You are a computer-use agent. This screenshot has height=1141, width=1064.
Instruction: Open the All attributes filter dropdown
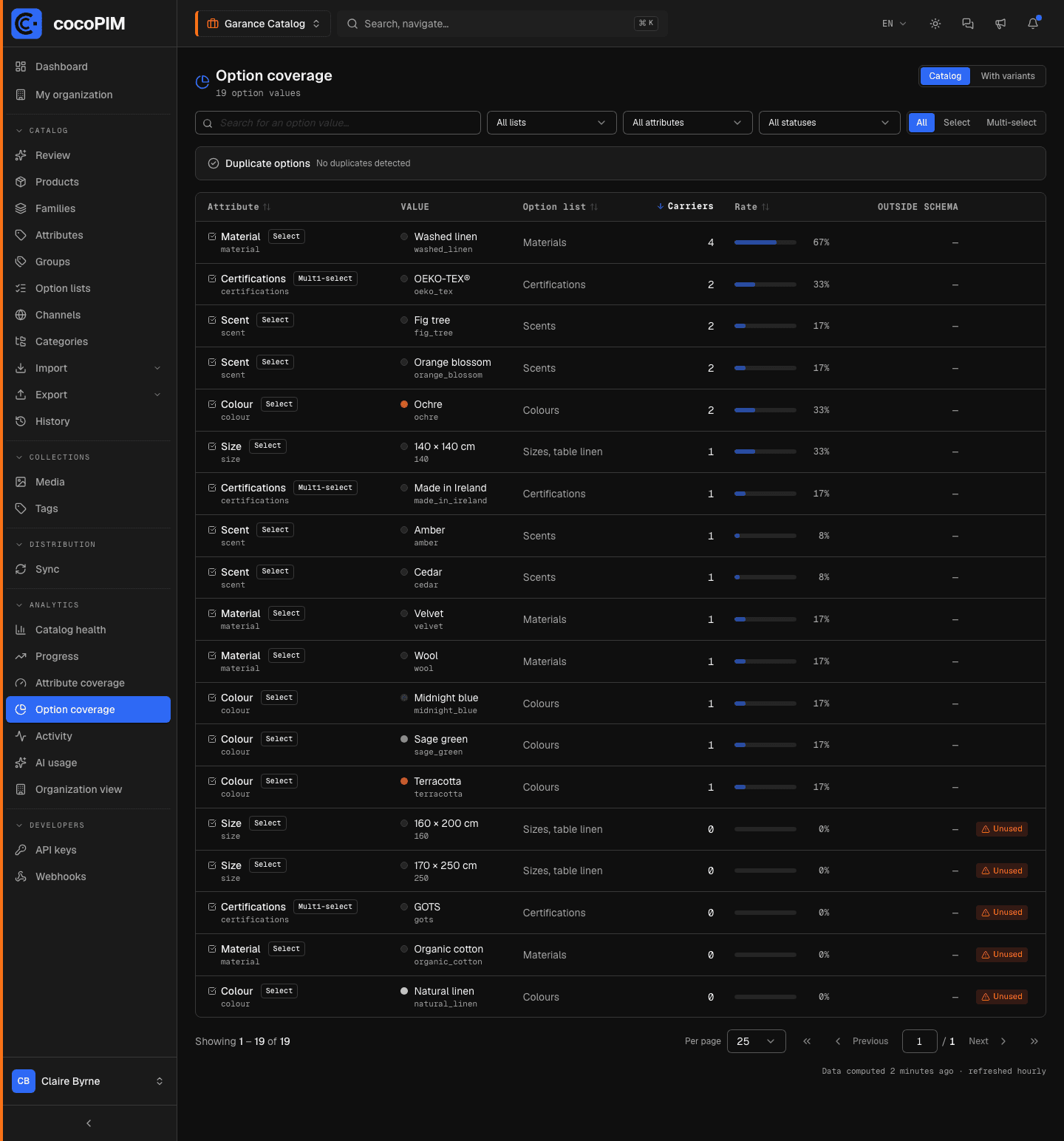point(688,123)
